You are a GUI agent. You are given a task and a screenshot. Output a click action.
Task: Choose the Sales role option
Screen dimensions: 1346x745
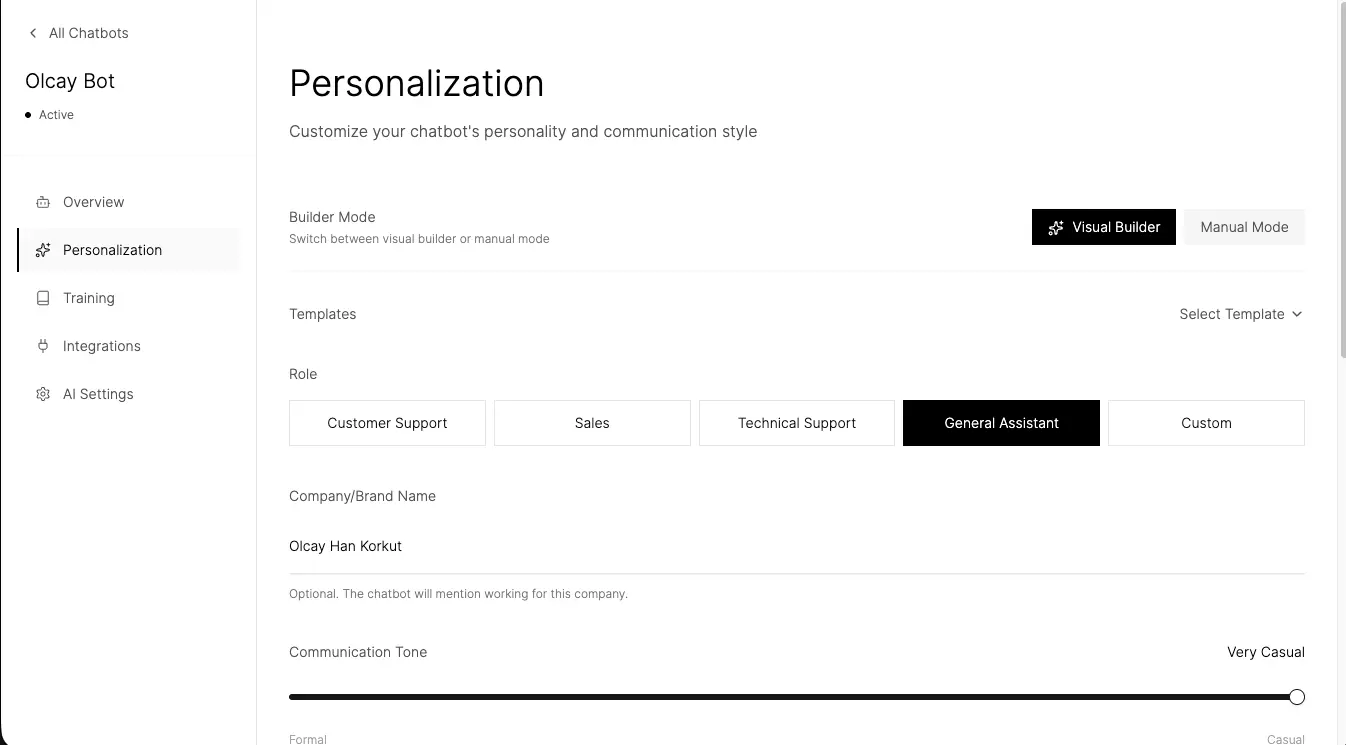pyautogui.click(x=592, y=423)
